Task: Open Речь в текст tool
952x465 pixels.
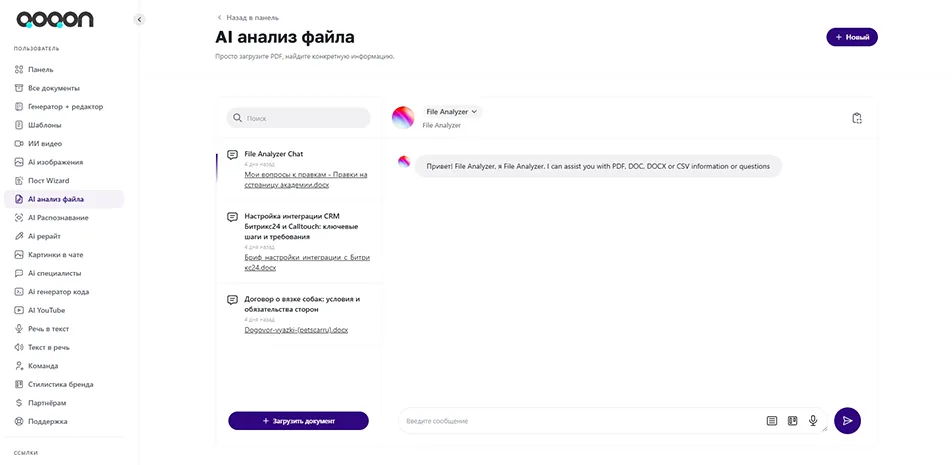Action: point(48,328)
